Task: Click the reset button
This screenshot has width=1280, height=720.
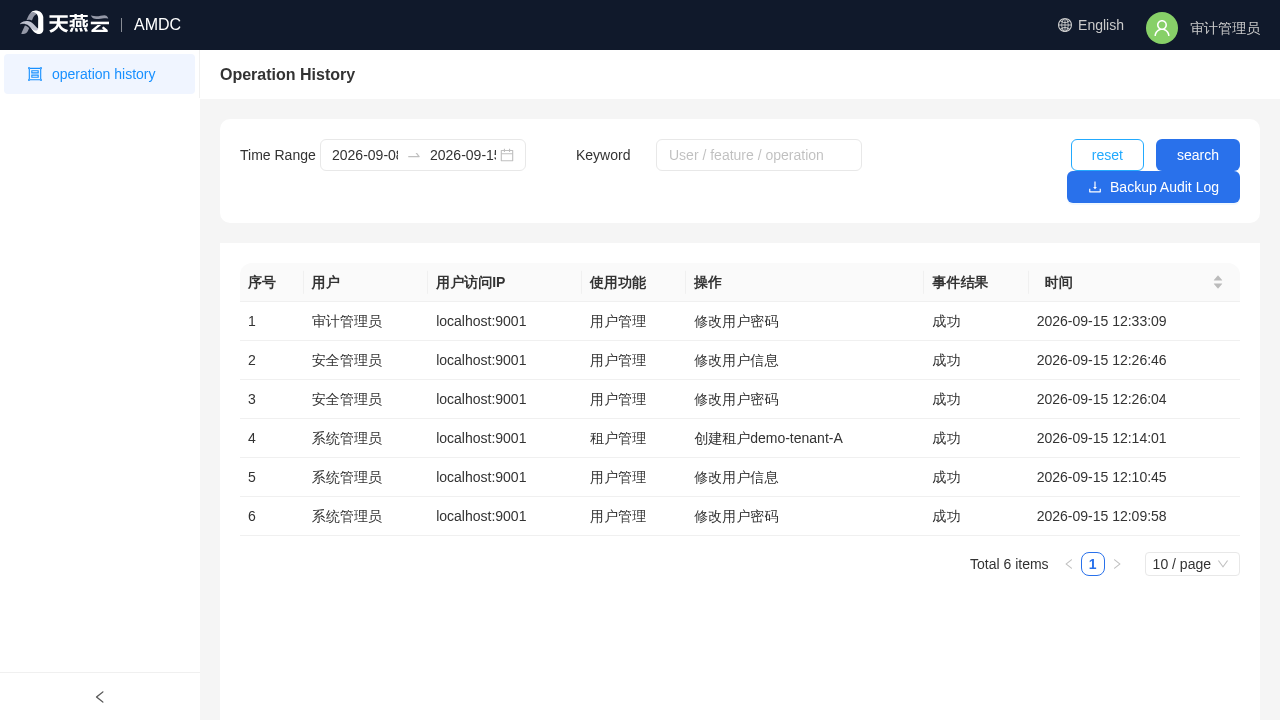Action: (1107, 155)
